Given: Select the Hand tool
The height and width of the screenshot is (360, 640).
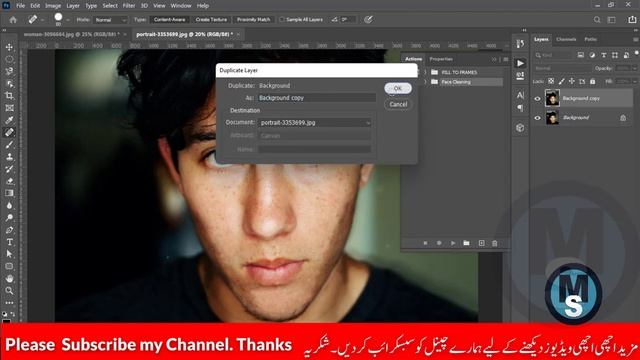Looking at the screenshot, I should (9, 278).
